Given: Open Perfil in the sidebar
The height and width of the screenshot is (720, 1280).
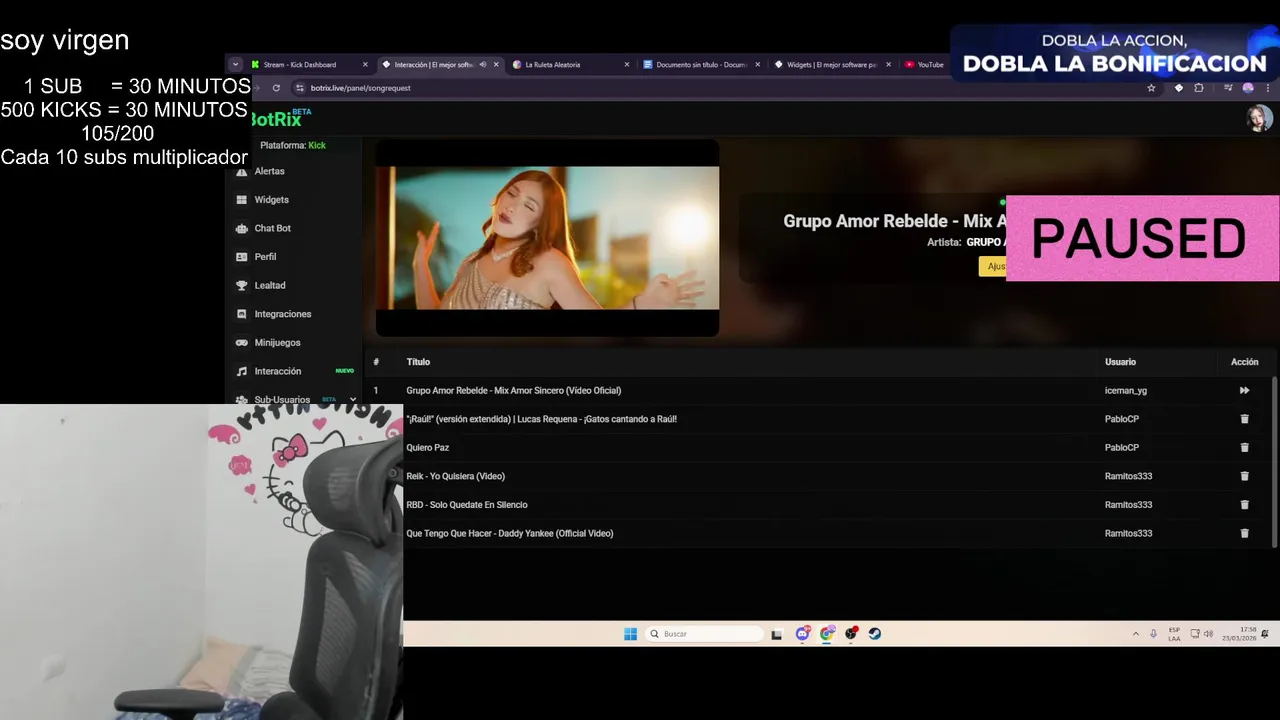Looking at the screenshot, I should [x=265, y=257].
